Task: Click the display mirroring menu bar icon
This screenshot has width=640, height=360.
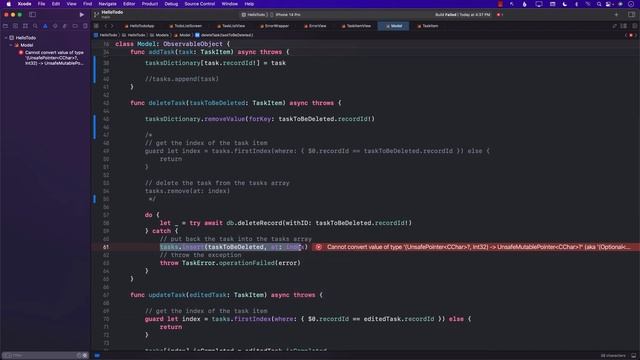Action: pyautogui.click(x=539, y=4)
